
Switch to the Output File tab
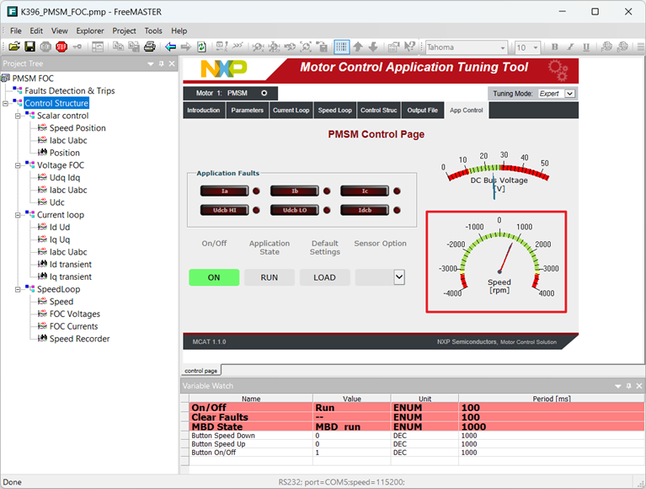point(422,110)
